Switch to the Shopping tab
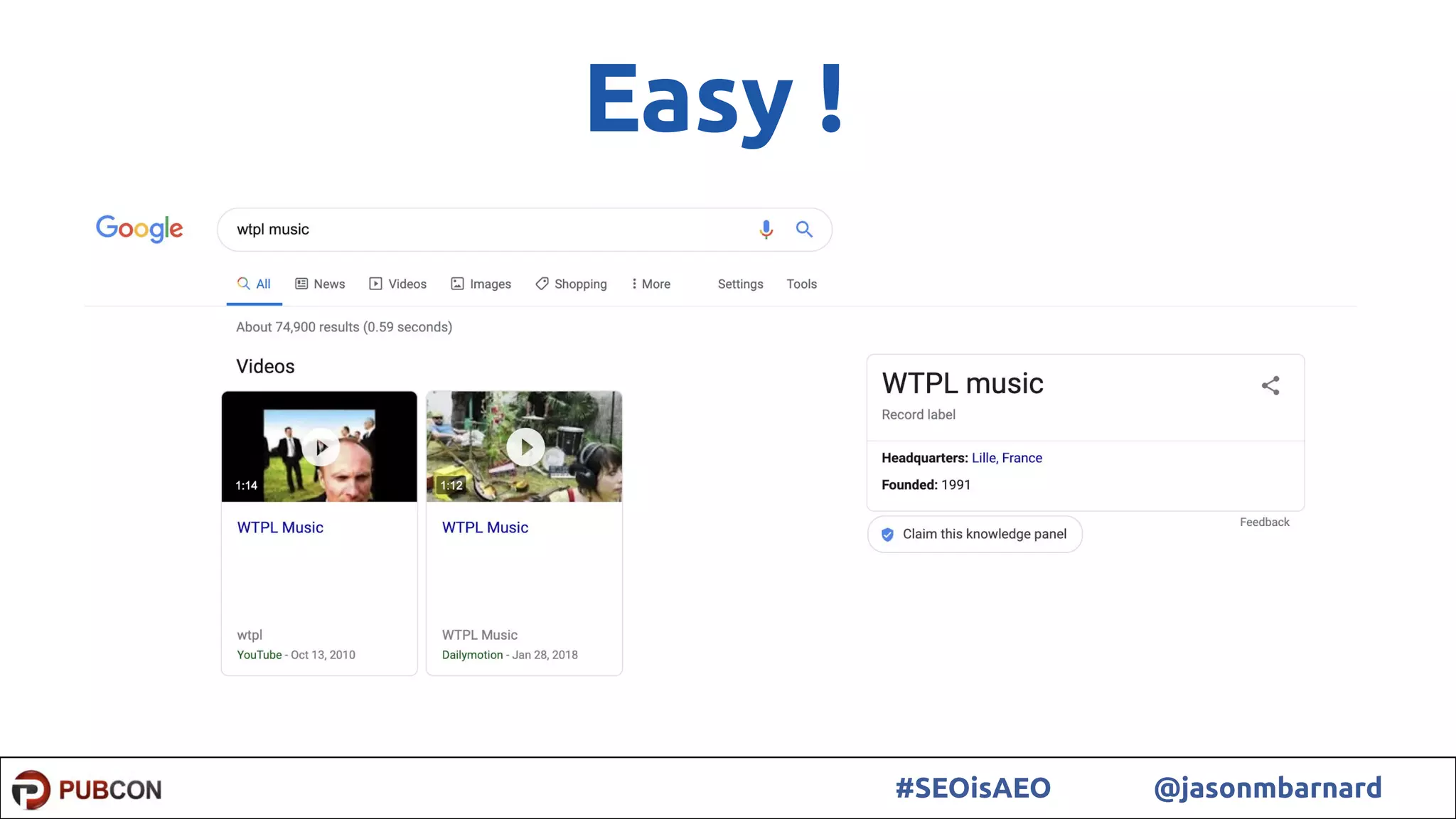The height and width of the screenshot is (819, 1456). 572,284
